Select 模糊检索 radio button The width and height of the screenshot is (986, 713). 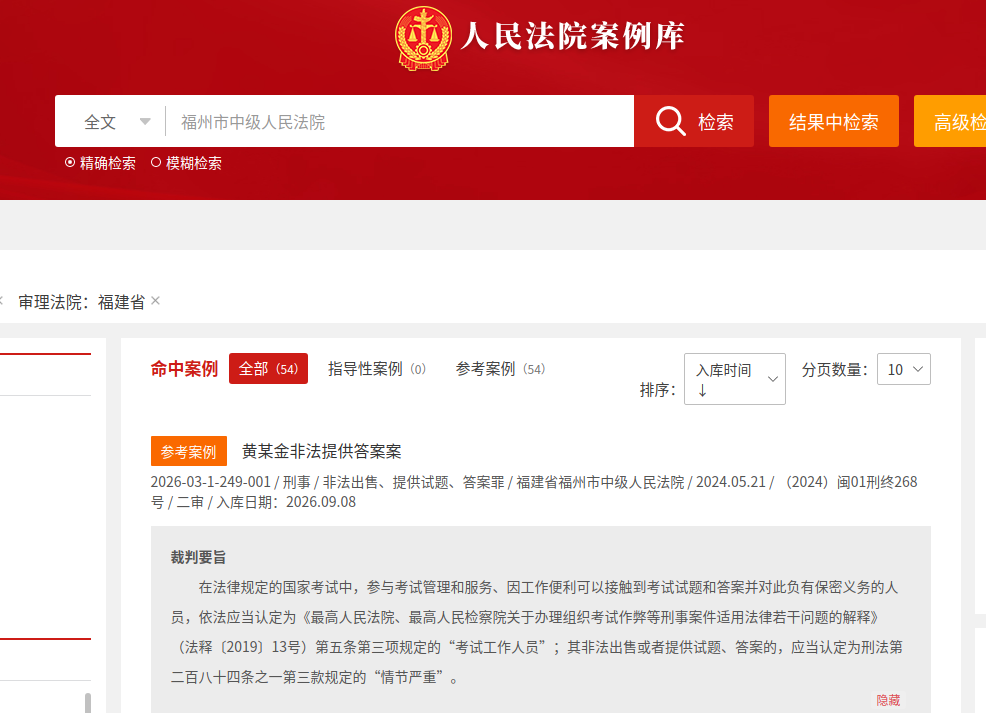click(156, 163)
